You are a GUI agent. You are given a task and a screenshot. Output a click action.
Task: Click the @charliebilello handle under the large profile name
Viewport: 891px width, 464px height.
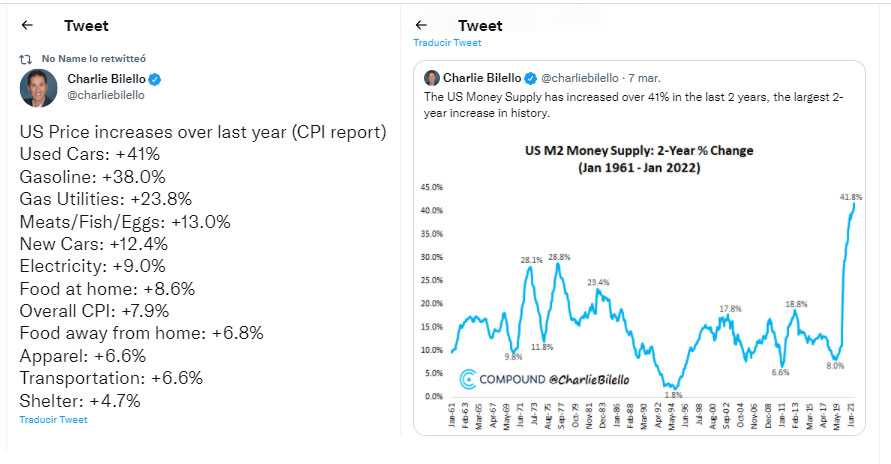(x=106, y=95)
